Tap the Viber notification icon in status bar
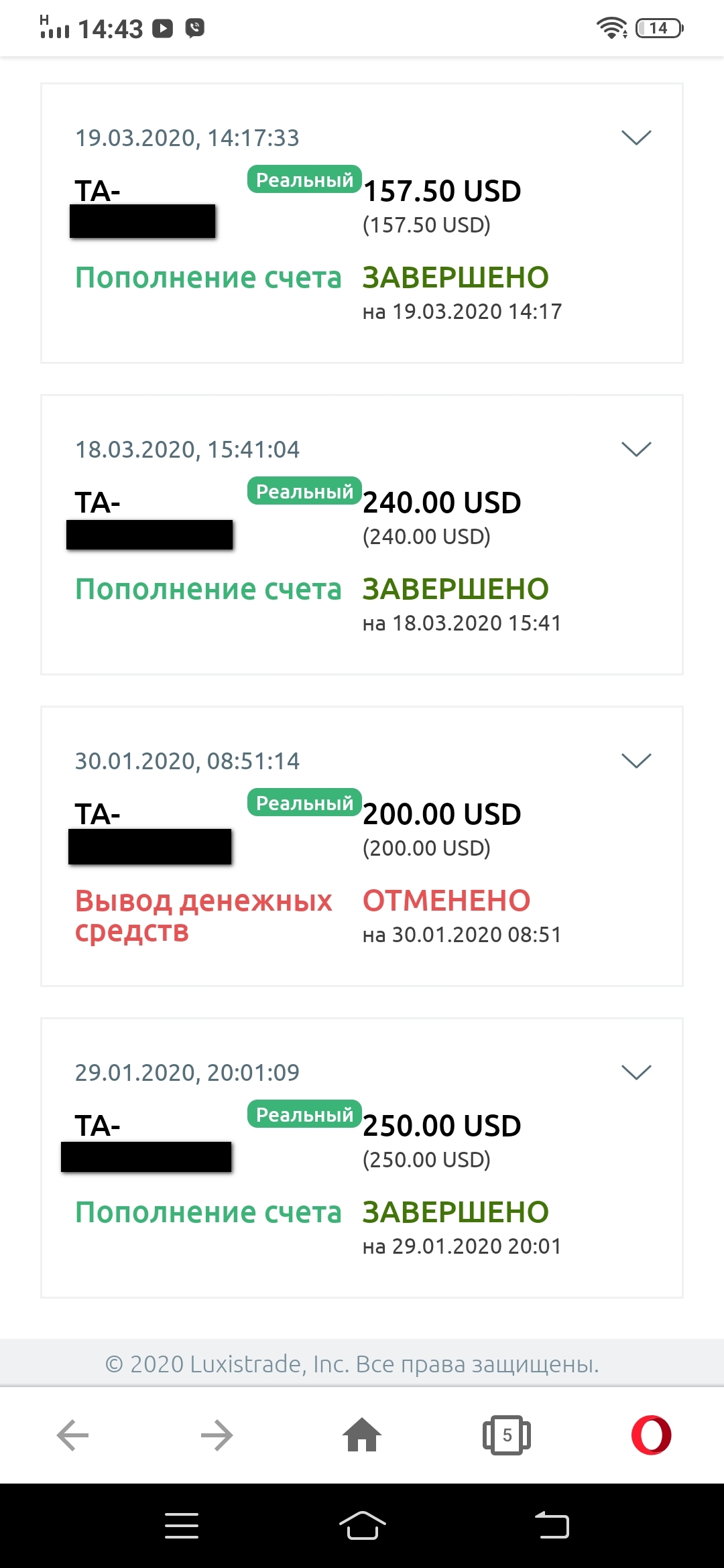The image size is (724, 1568). click(195, 28)
